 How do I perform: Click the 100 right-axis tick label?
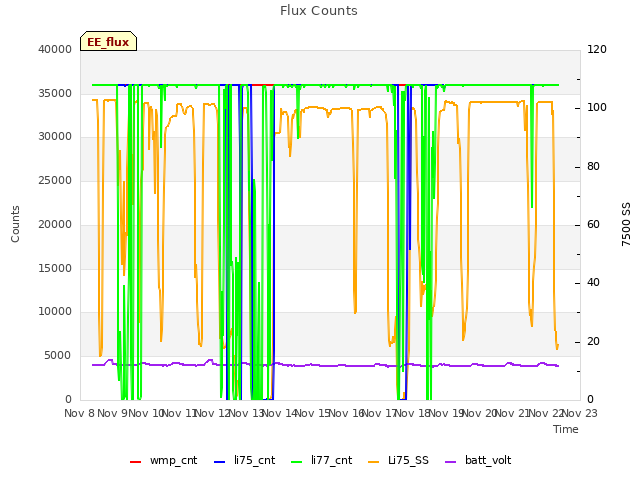click(x=597, y=108)
